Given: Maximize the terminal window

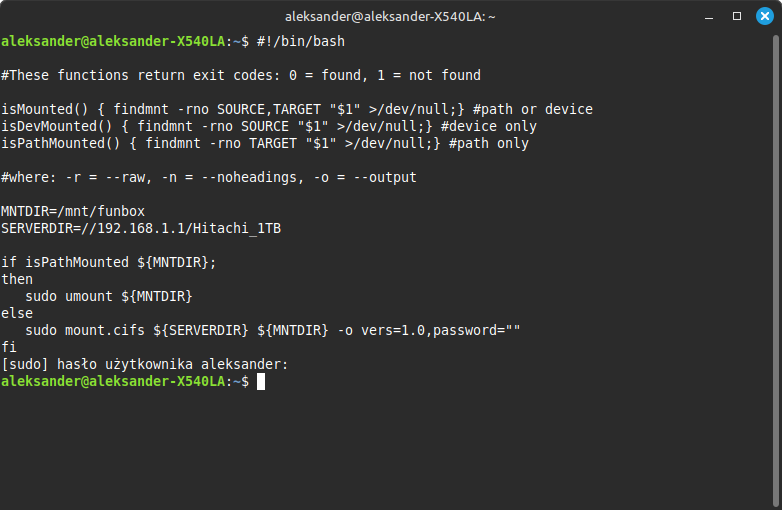Looking at the screenshot, I should (x=737, y=16).
